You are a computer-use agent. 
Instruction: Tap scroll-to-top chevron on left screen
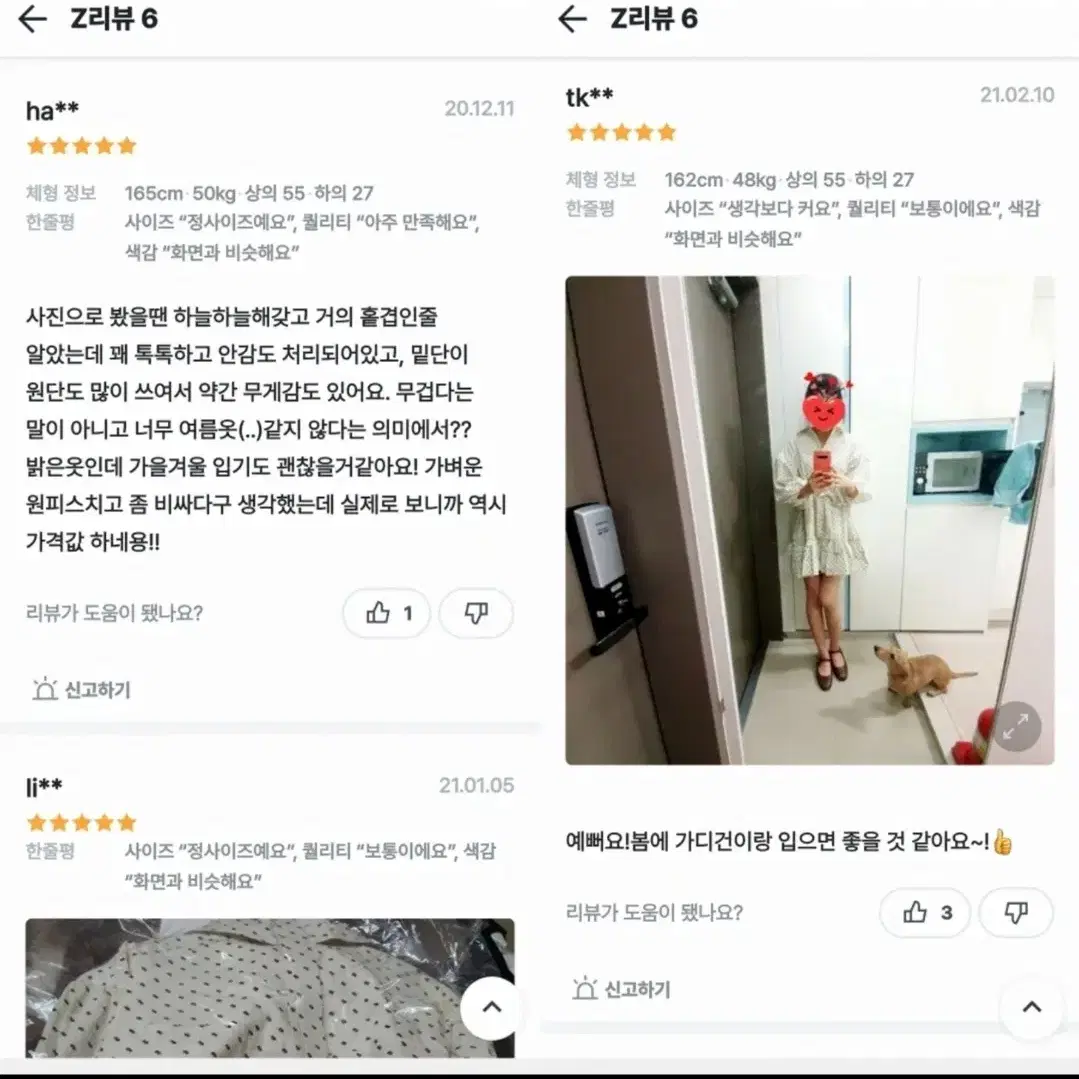(491, 1007)
